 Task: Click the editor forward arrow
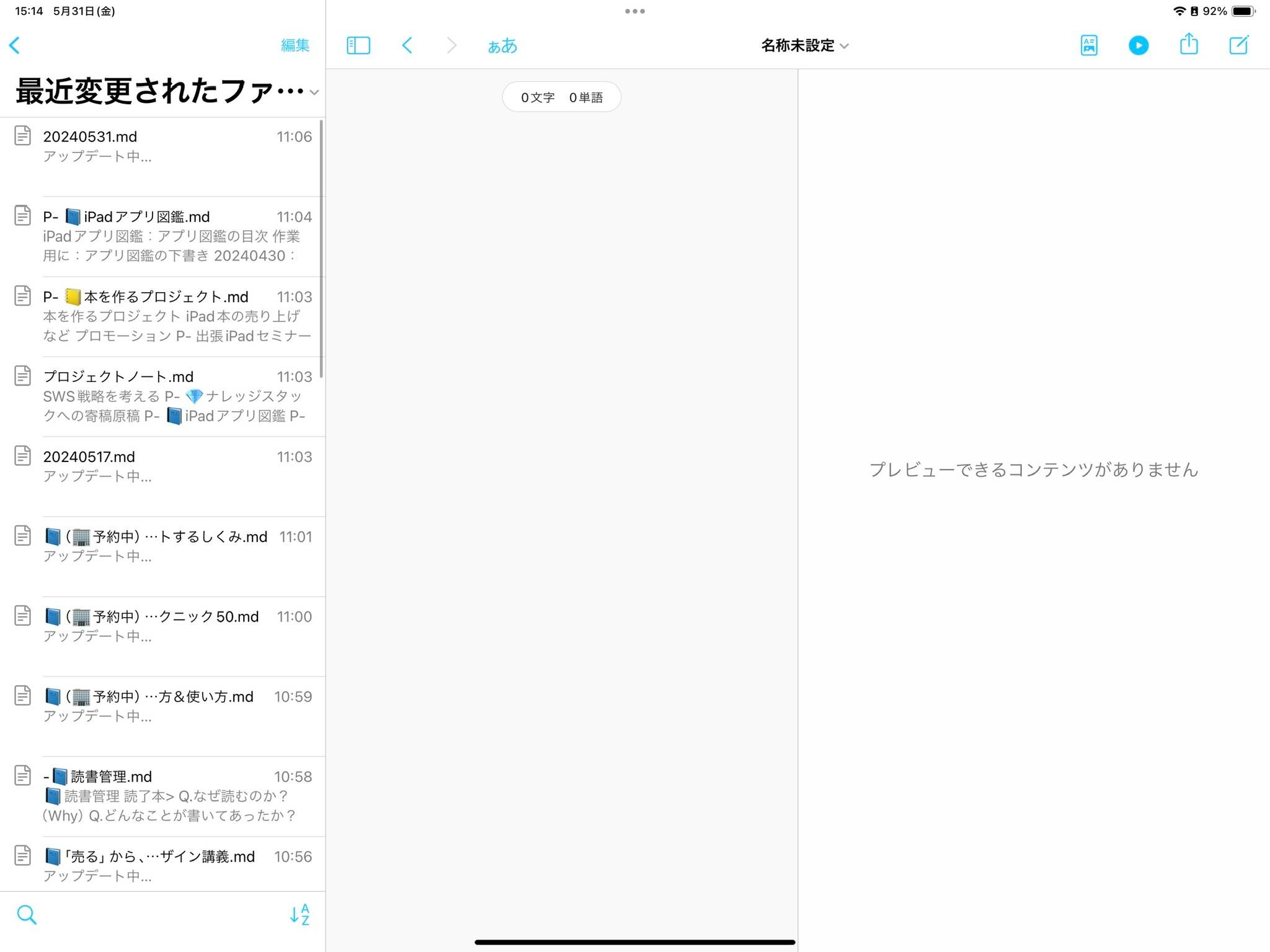[x=451, y=45]
